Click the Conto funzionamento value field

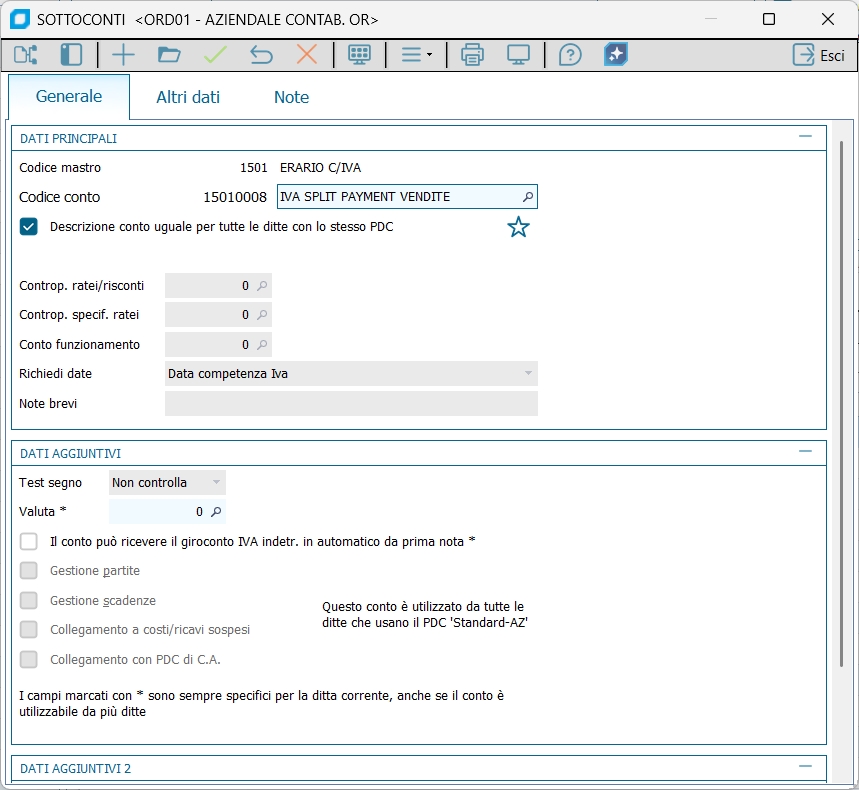pyautogui.click(x=218, y=345)
